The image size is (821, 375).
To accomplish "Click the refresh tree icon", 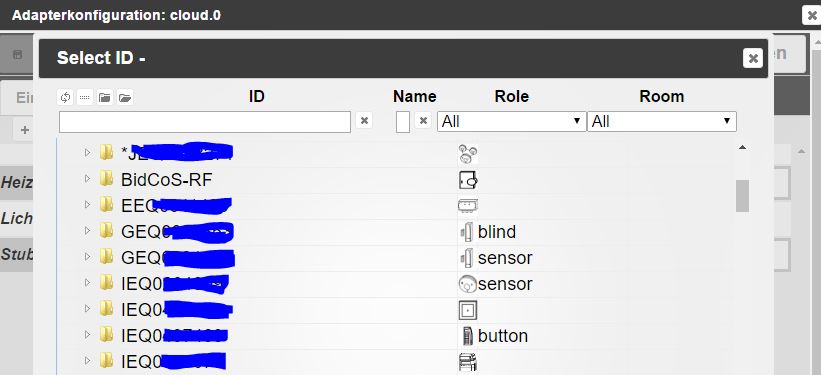I will click(x=65, y=97).
